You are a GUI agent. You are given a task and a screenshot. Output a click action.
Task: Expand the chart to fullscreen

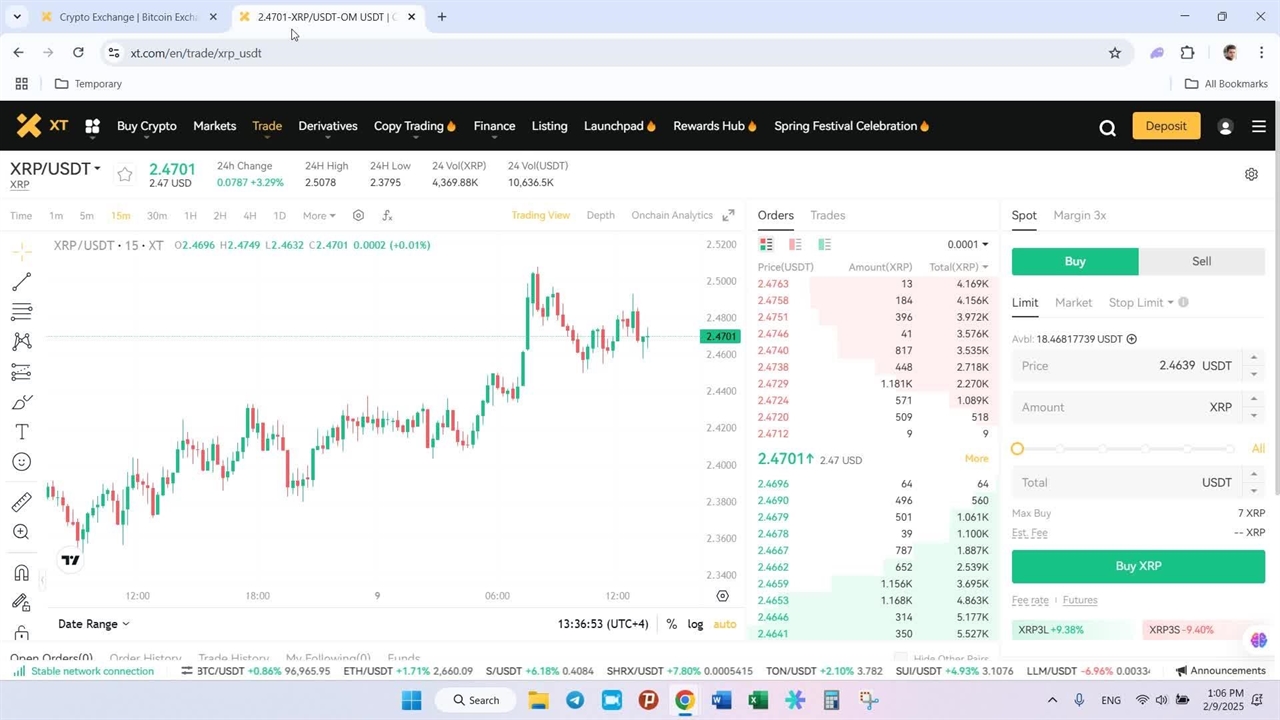click(x=728, y=216)
